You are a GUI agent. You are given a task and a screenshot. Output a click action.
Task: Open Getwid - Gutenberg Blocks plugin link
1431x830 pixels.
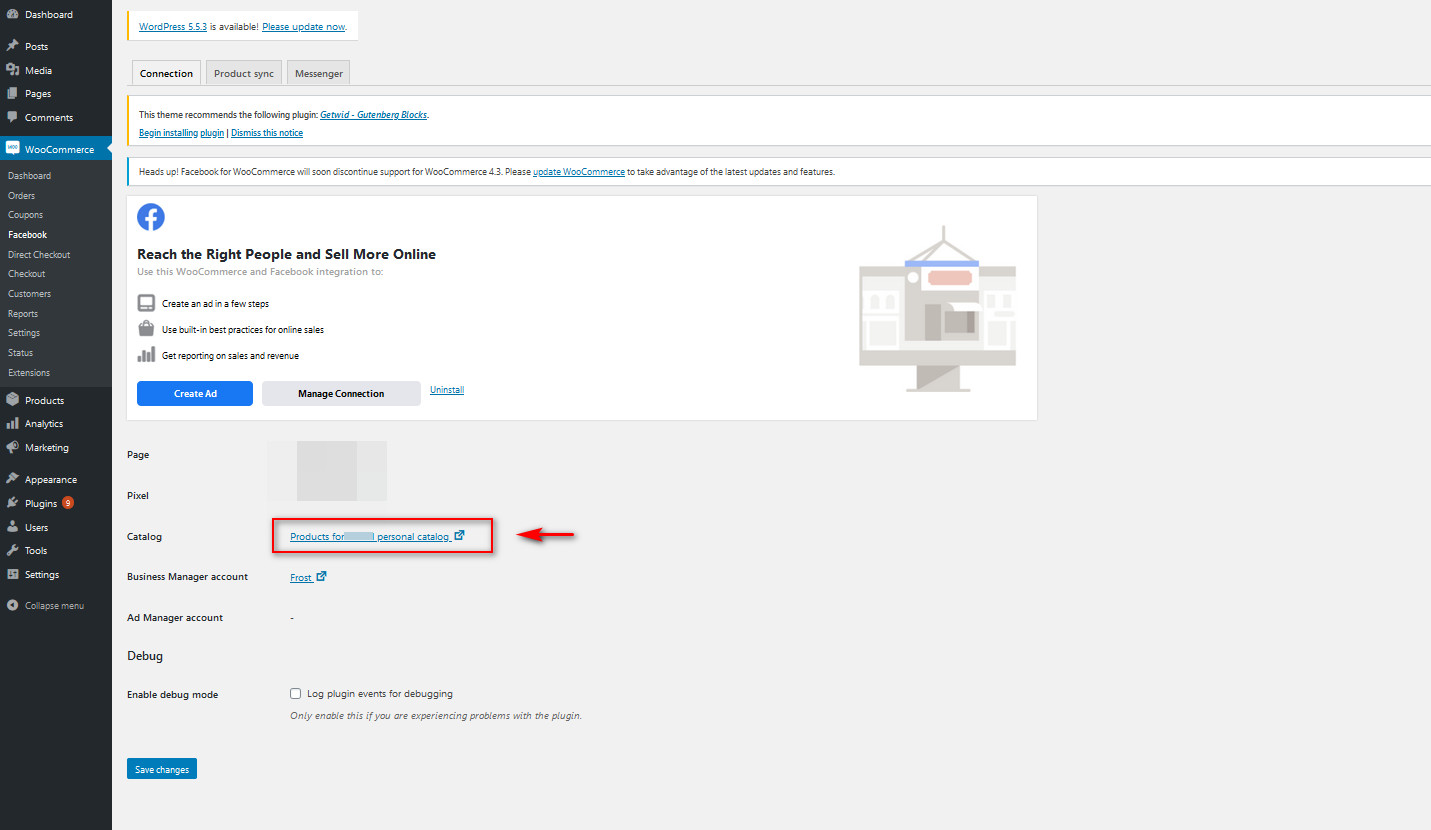(x=373, y=115)
